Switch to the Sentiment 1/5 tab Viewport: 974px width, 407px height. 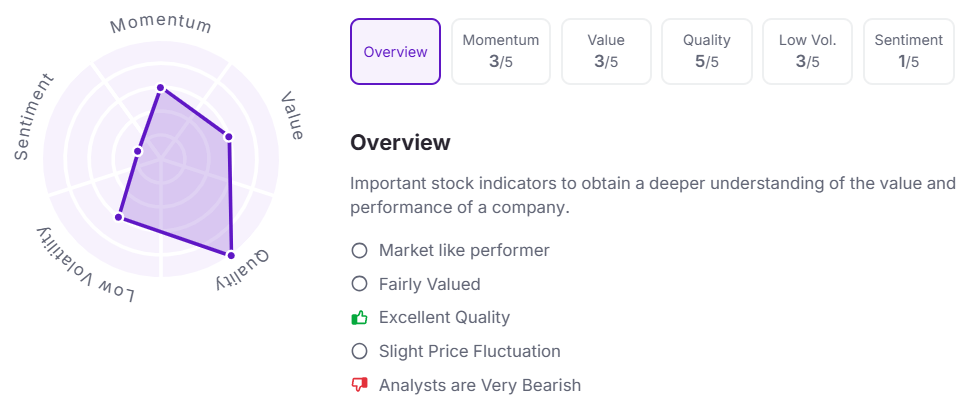pos(908,51)
